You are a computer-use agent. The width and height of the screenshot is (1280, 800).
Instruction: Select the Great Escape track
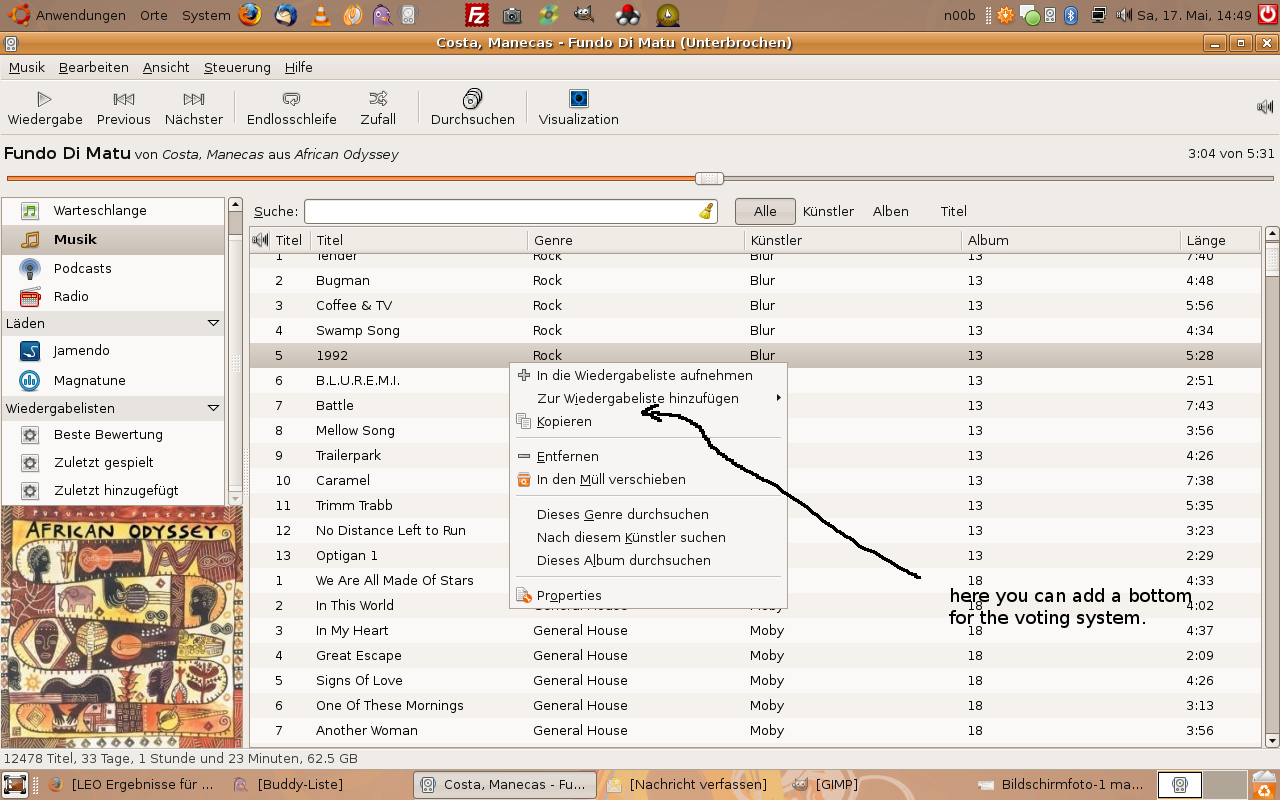pyautogui.click(x=755, y=656)
